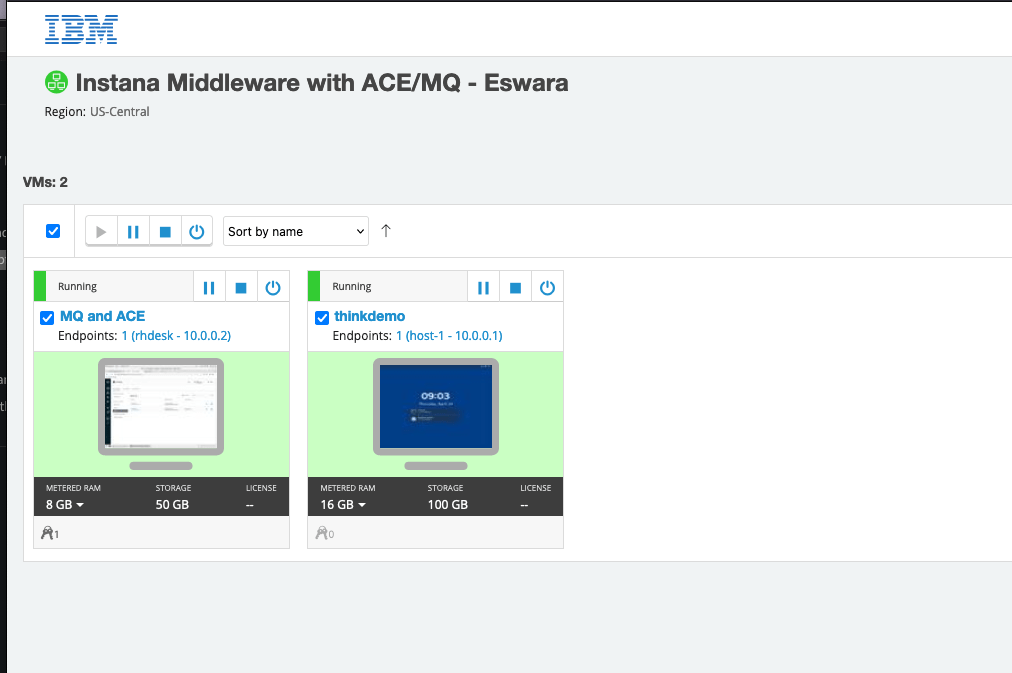Stop the MQ and ACE VM

(x=241, y=287)
